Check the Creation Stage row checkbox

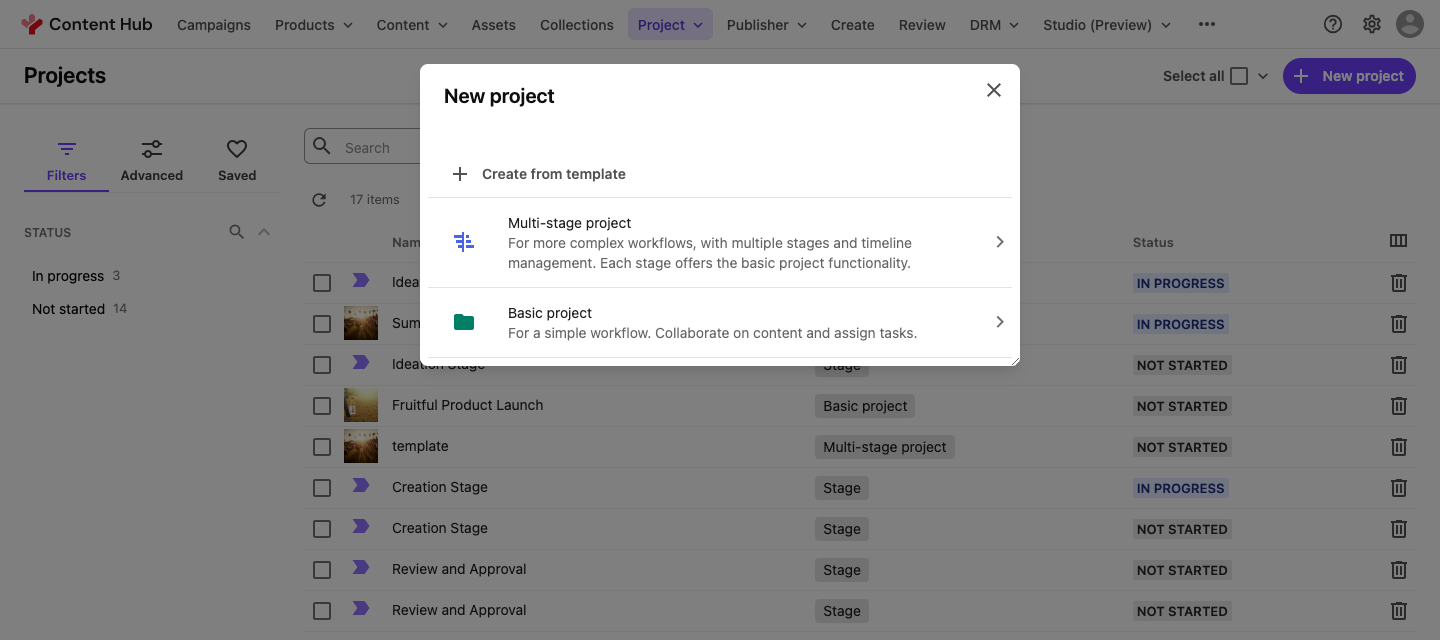[x=321, y=488]
